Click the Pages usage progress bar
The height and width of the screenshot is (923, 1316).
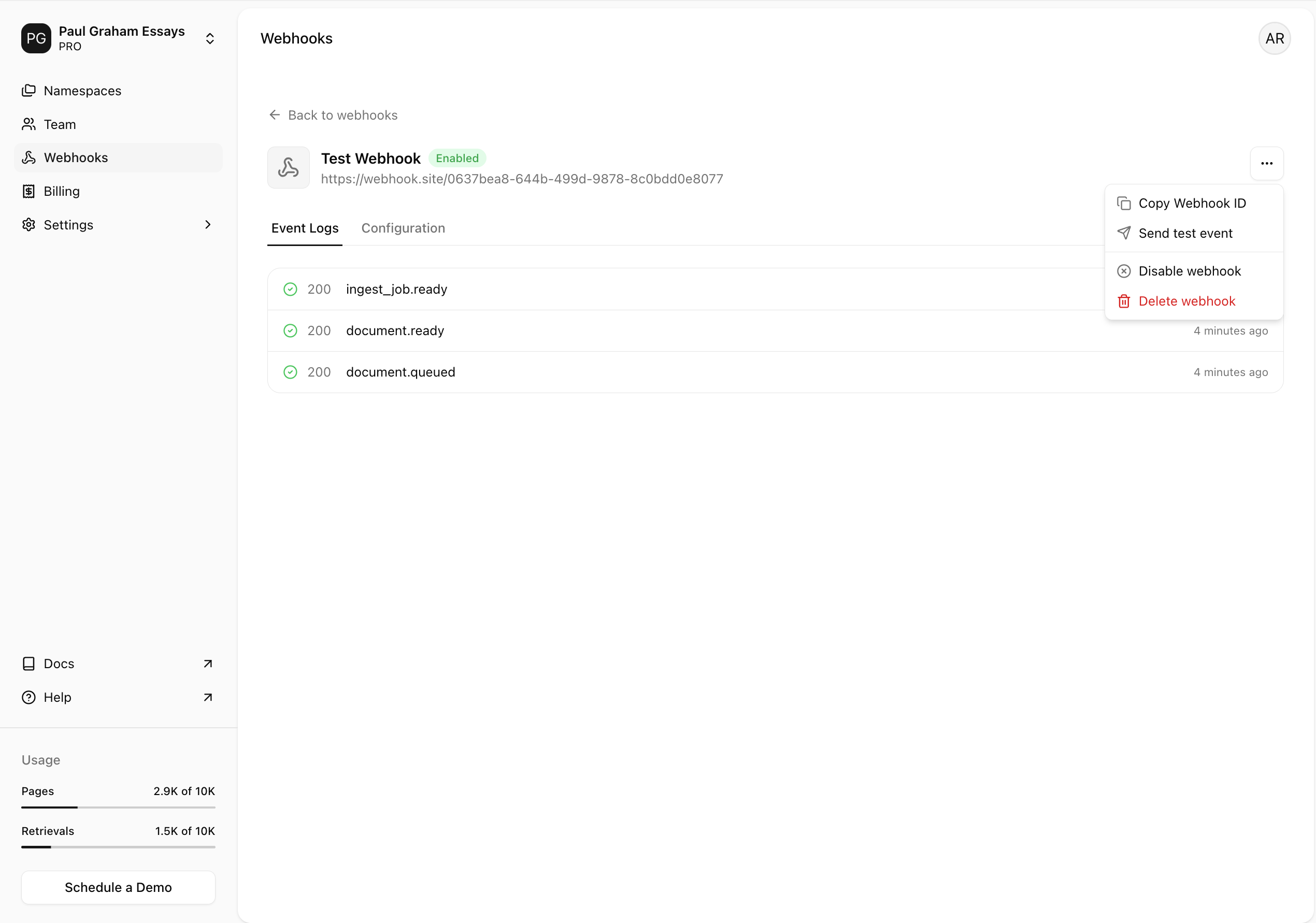click(118, 806)
